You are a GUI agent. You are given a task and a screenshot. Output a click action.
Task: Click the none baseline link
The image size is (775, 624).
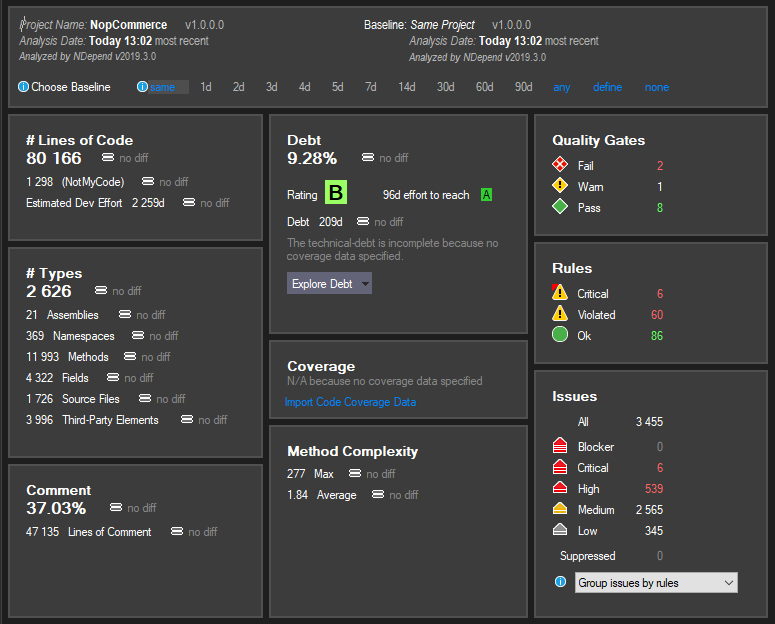coord(657,87)
